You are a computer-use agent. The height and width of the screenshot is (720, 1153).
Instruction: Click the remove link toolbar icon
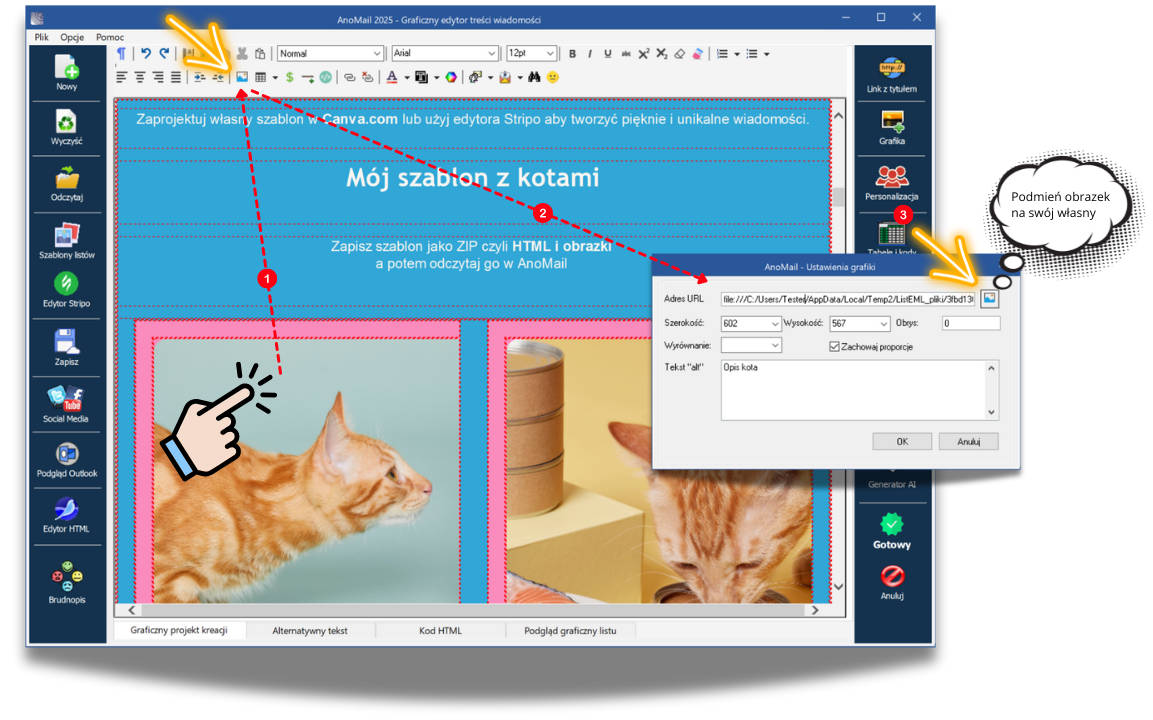pyautogui.click(x=368, y=76)
